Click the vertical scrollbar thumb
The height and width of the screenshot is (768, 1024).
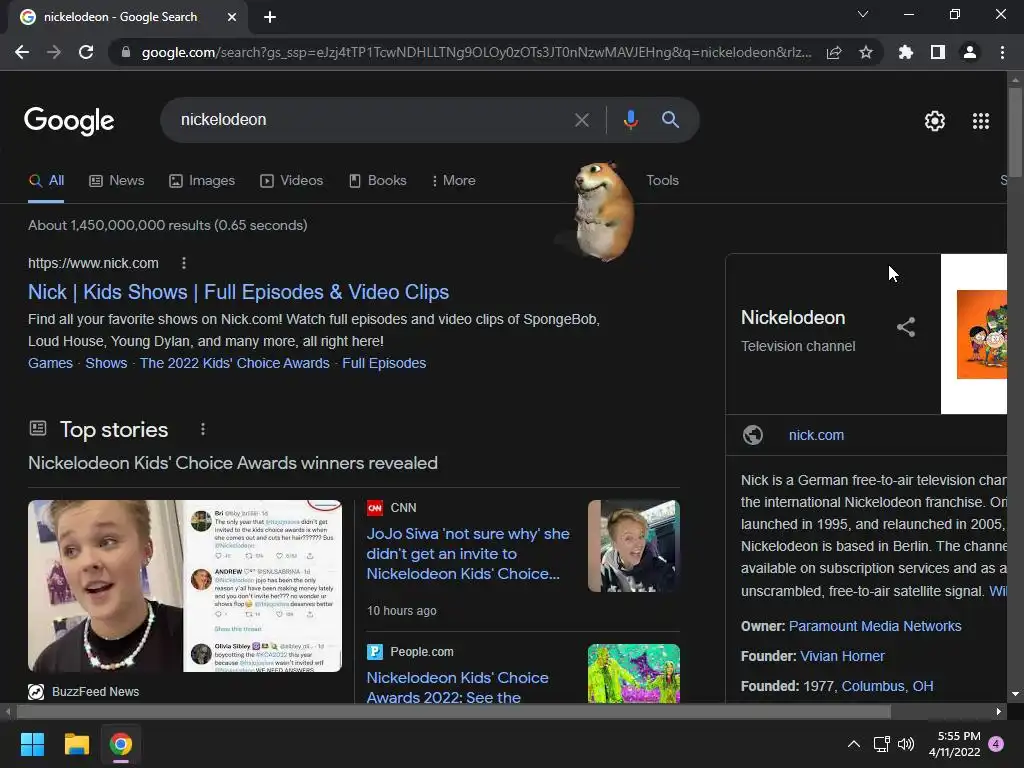tap(1015, 131)
